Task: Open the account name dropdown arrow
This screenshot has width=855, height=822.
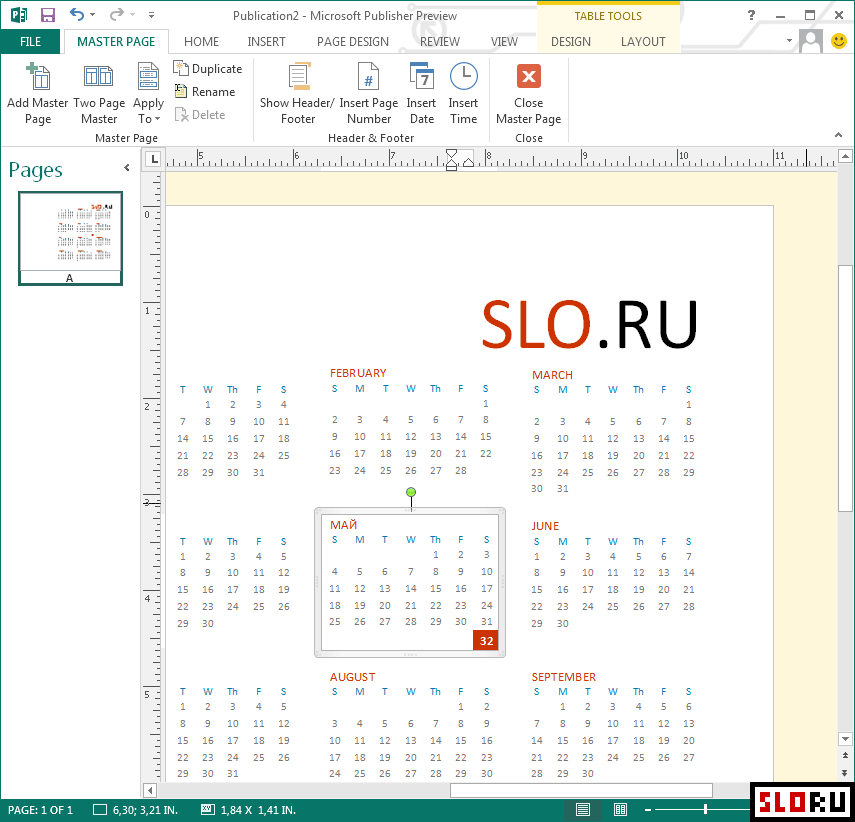Action: [x=788, y=41]
